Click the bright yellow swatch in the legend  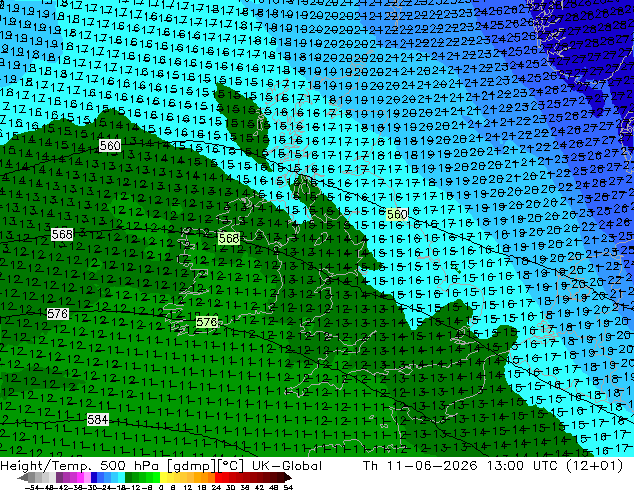coord(163,477)
